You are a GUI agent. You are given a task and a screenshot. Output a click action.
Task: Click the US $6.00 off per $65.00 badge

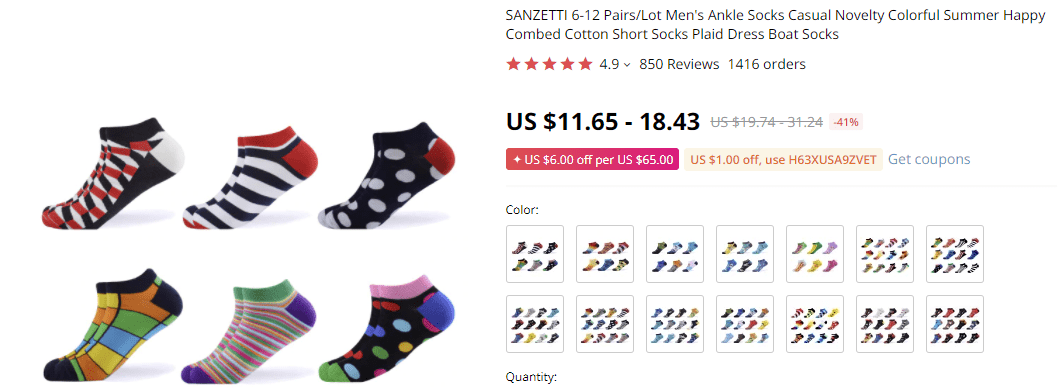tap(592, 160)
